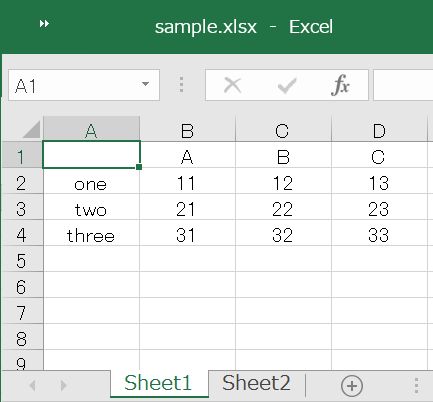
Task: Switch to the Sheet1 tab
Action: (x=159, y=383)
